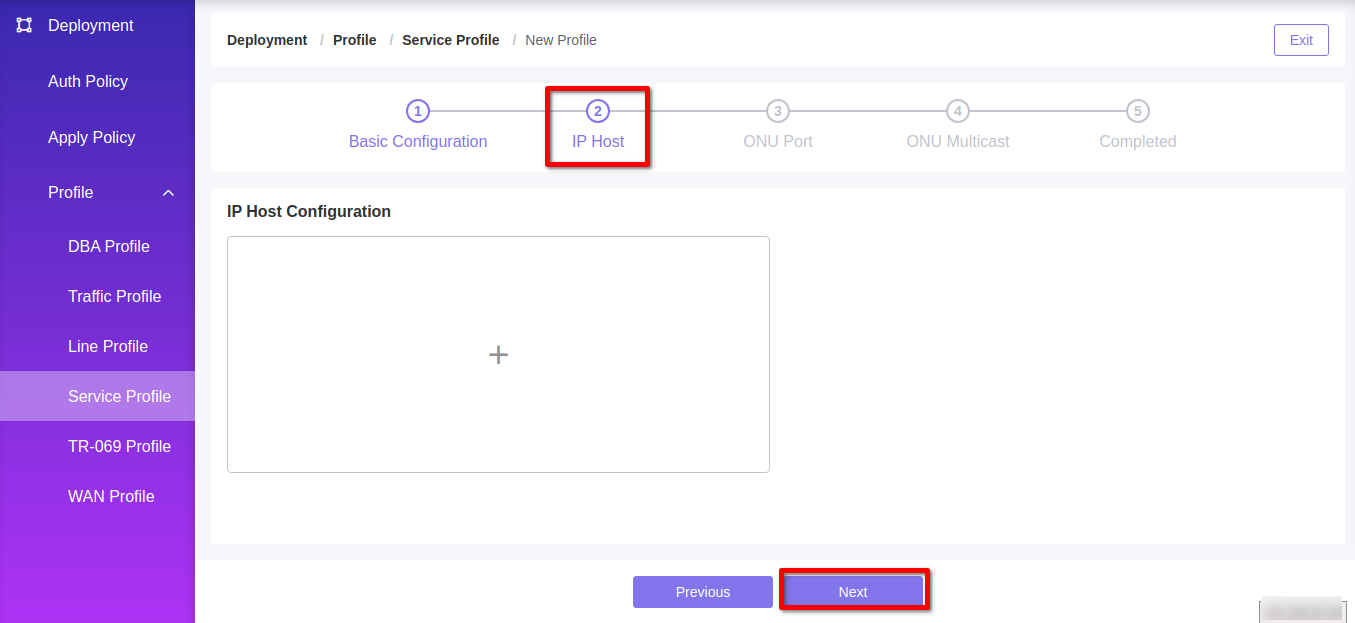
Task: Click step 5 Completed circle
Action: click(1138, 111)
